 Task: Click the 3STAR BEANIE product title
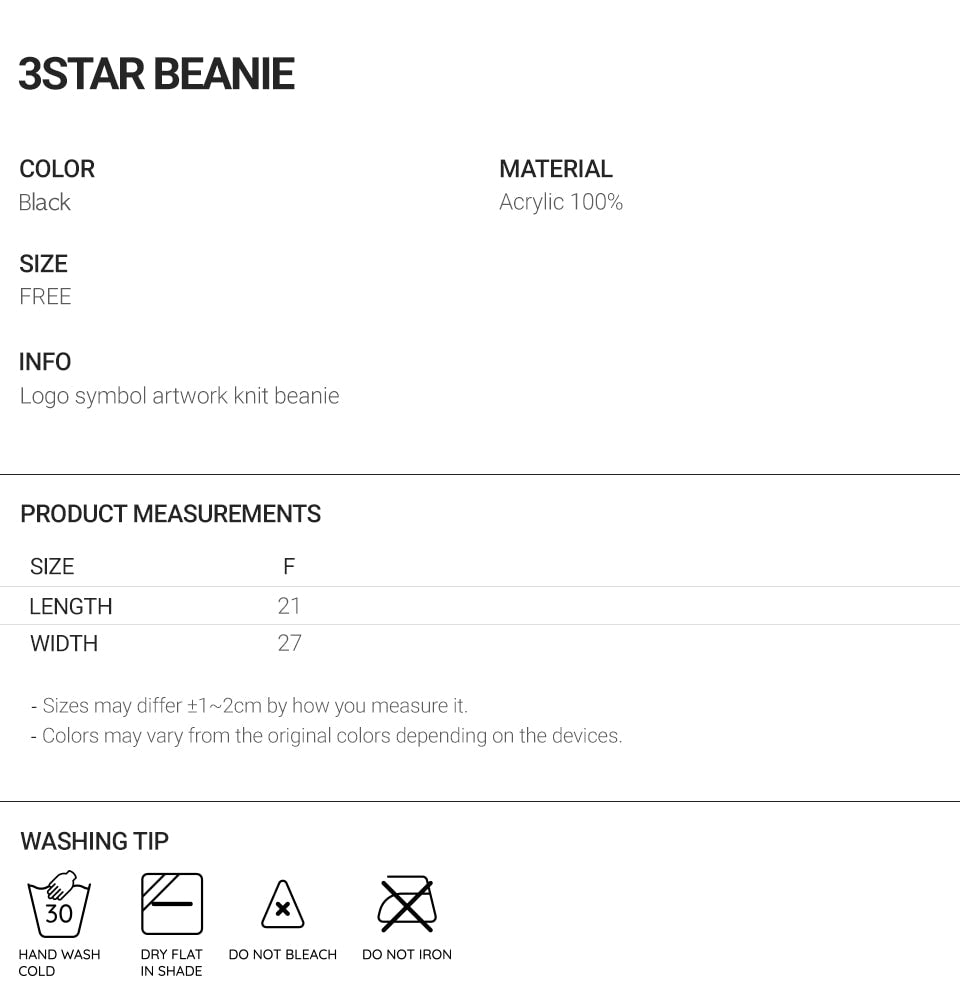pyautogui.click(x=157, y=75)
